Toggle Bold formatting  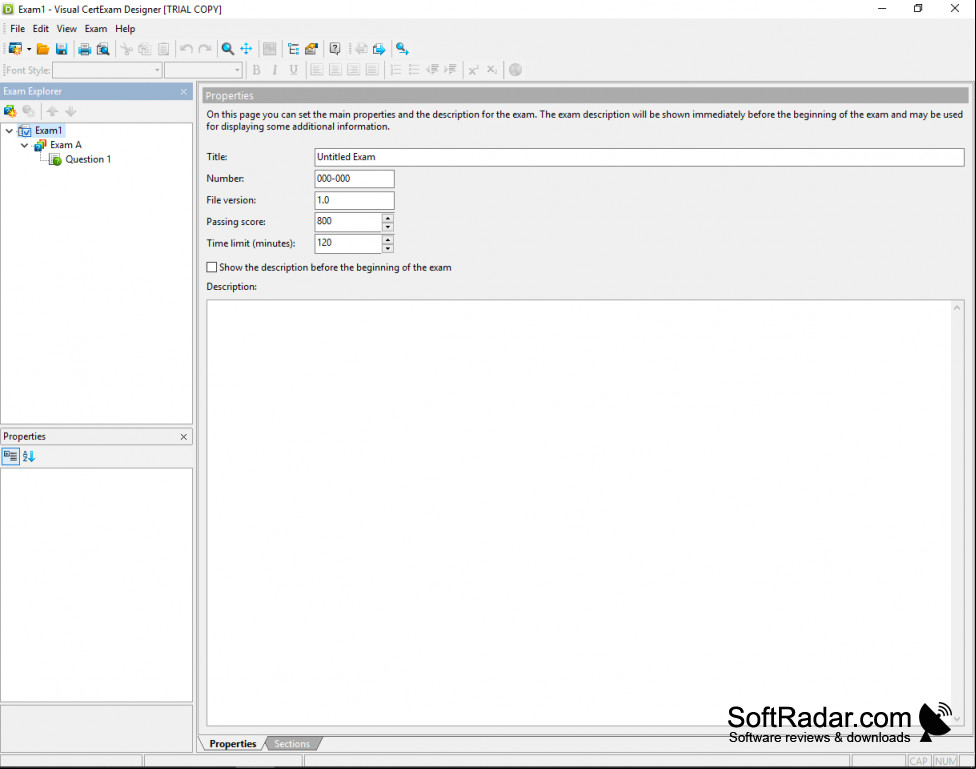click(x=256, y=70)
